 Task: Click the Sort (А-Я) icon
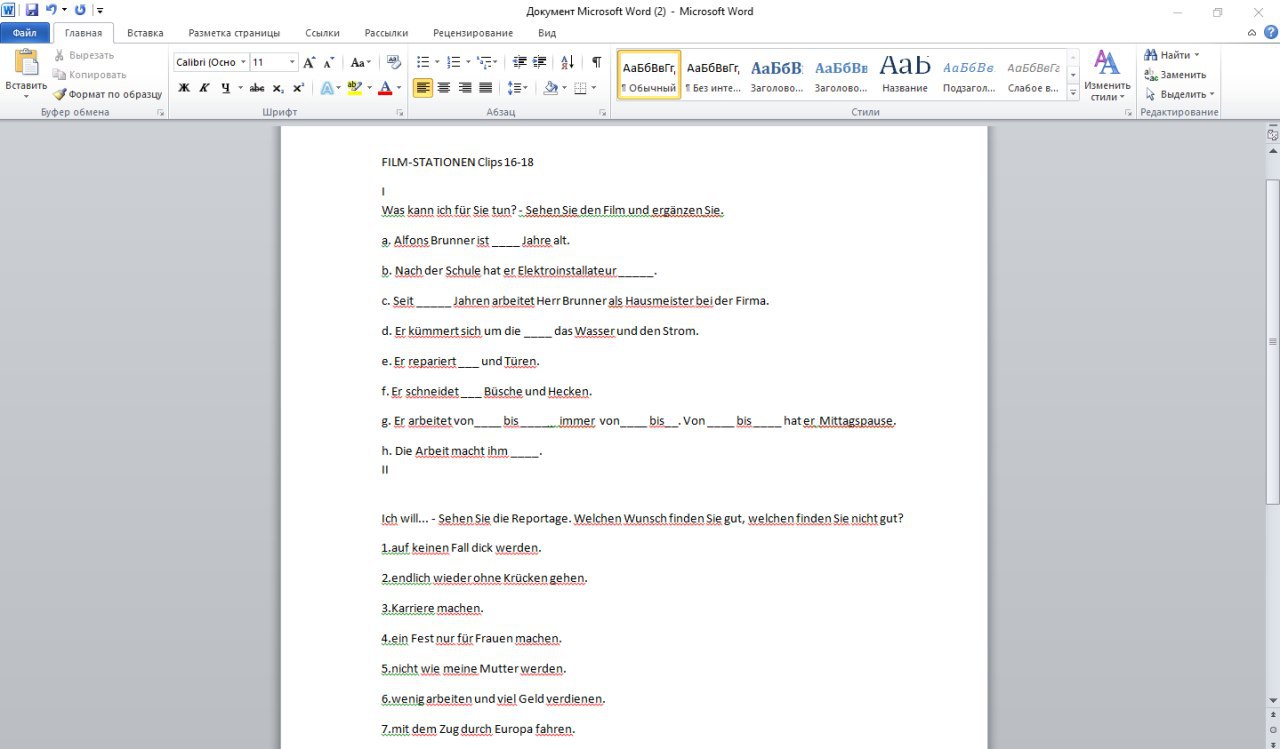click(x=568, y=62)
